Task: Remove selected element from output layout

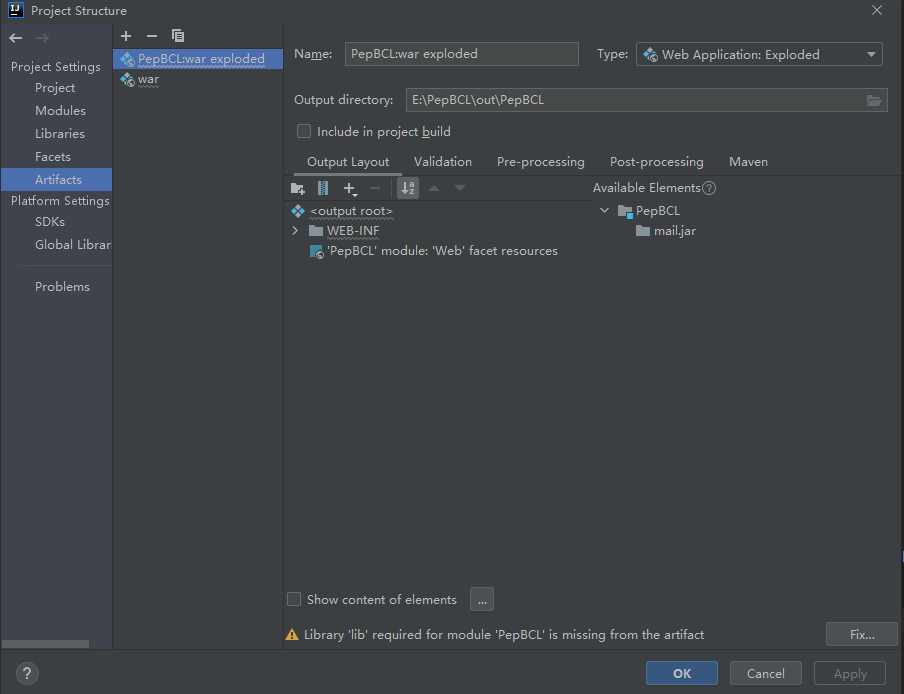Action: (376, 188)
